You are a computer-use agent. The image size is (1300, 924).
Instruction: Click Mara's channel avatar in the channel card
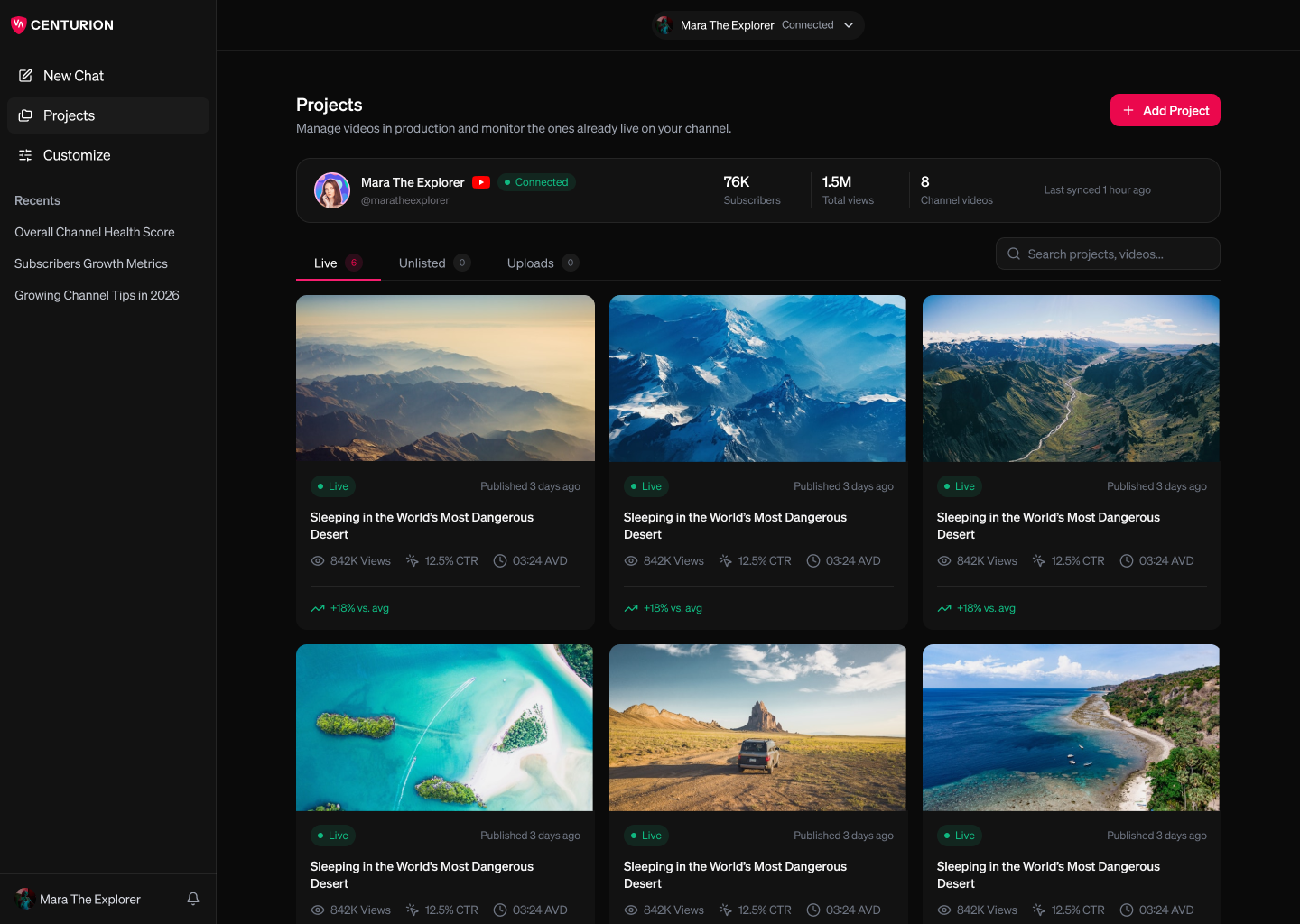[x=332, y=190]
